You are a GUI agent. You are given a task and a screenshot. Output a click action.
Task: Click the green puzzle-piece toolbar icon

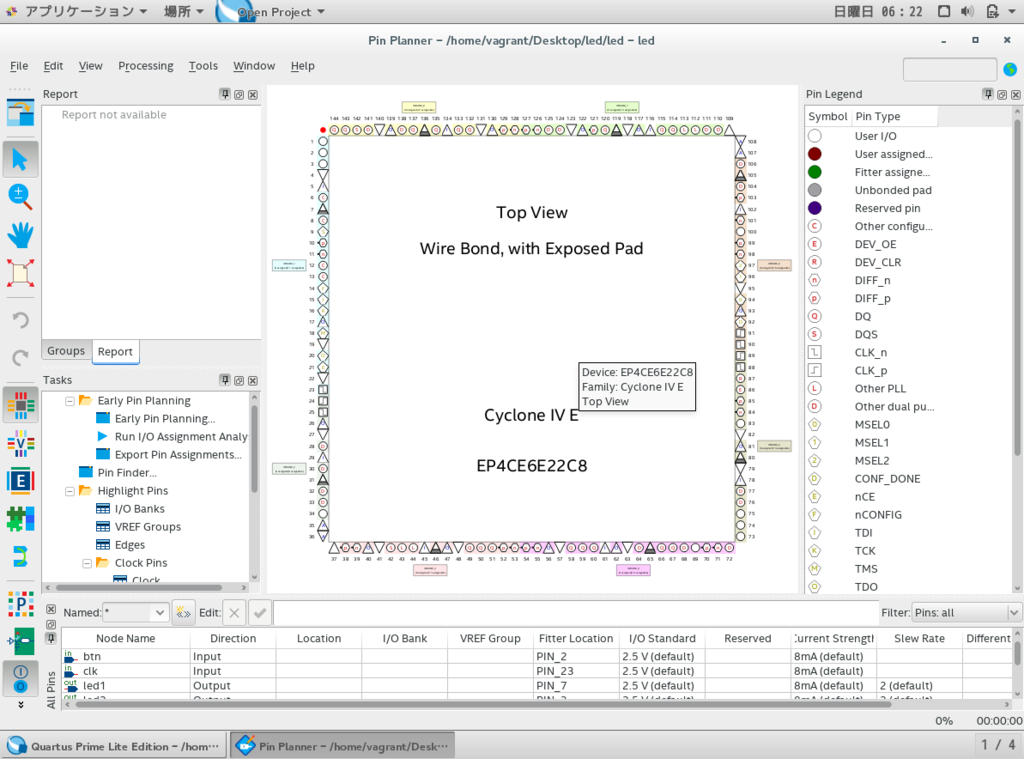click(20, 519)
